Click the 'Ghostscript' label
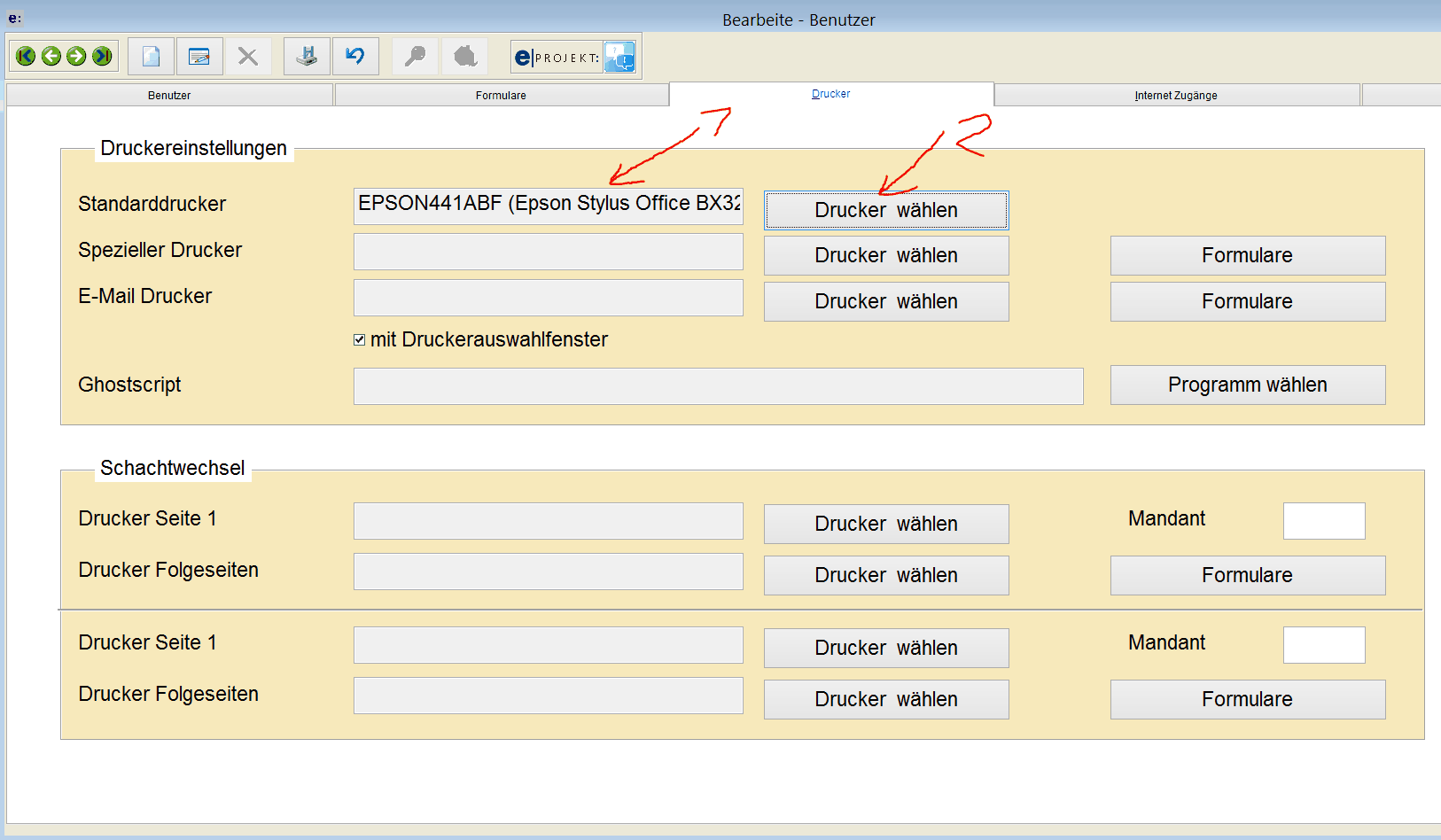 click(x=129, y=385)
